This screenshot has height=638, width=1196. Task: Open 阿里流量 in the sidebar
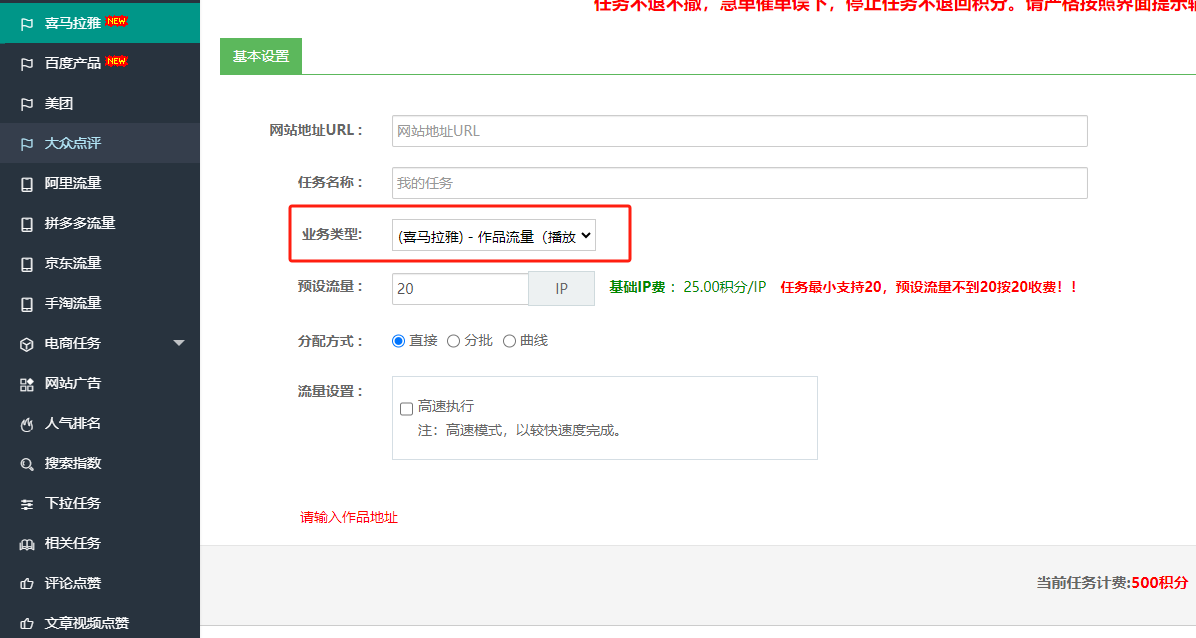[x=100, y=183]
